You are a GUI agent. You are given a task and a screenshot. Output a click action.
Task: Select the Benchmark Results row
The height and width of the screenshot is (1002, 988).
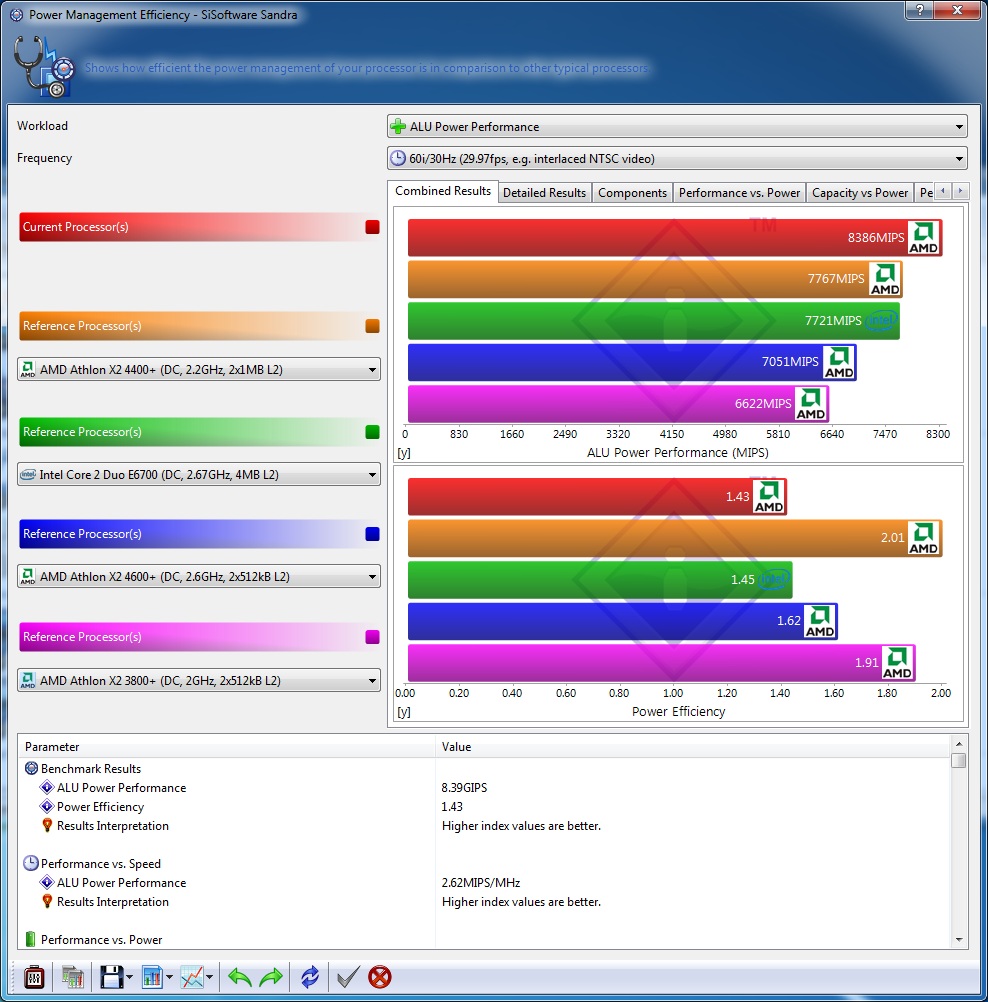click(x=484, y=769)
